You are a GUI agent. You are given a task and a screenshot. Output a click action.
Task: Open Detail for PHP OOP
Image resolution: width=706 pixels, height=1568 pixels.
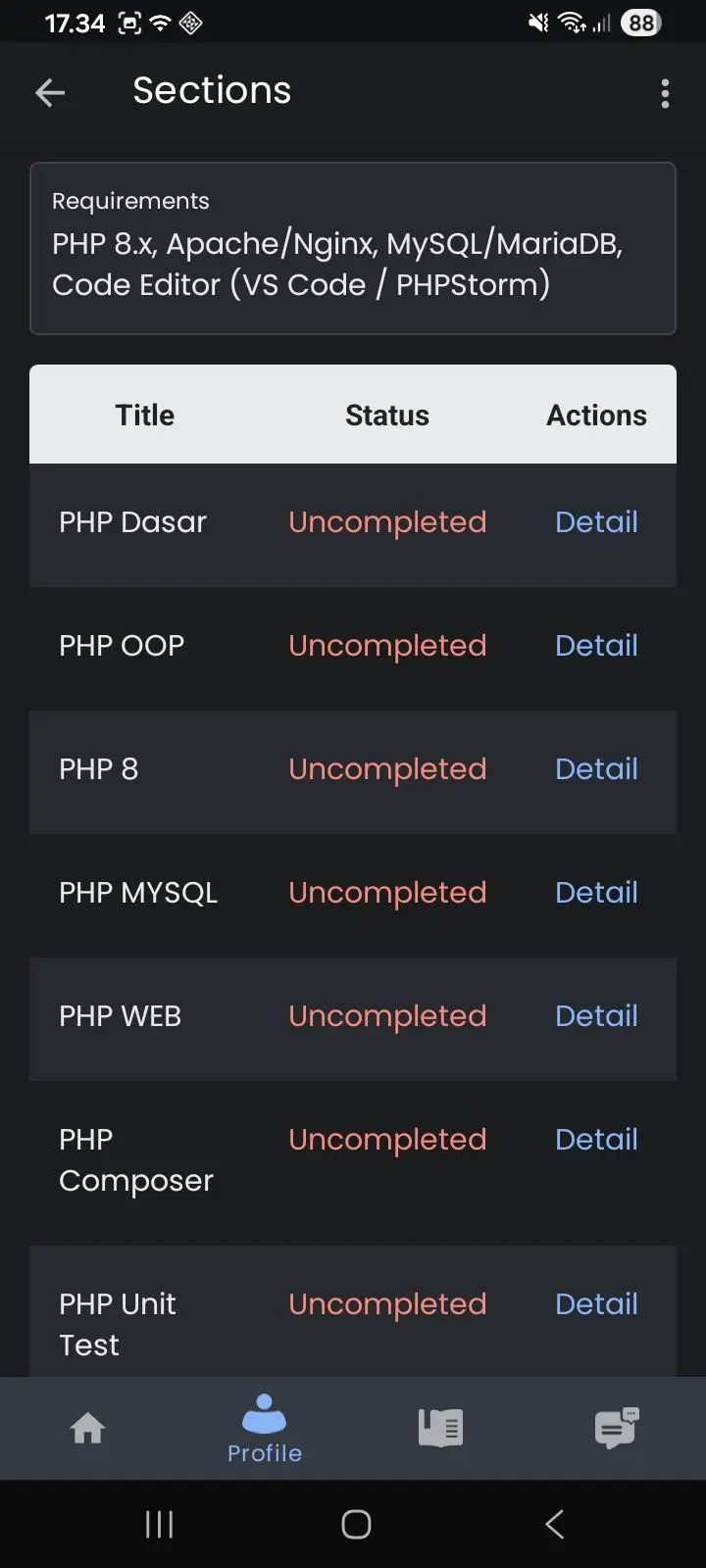coord(596,646)
